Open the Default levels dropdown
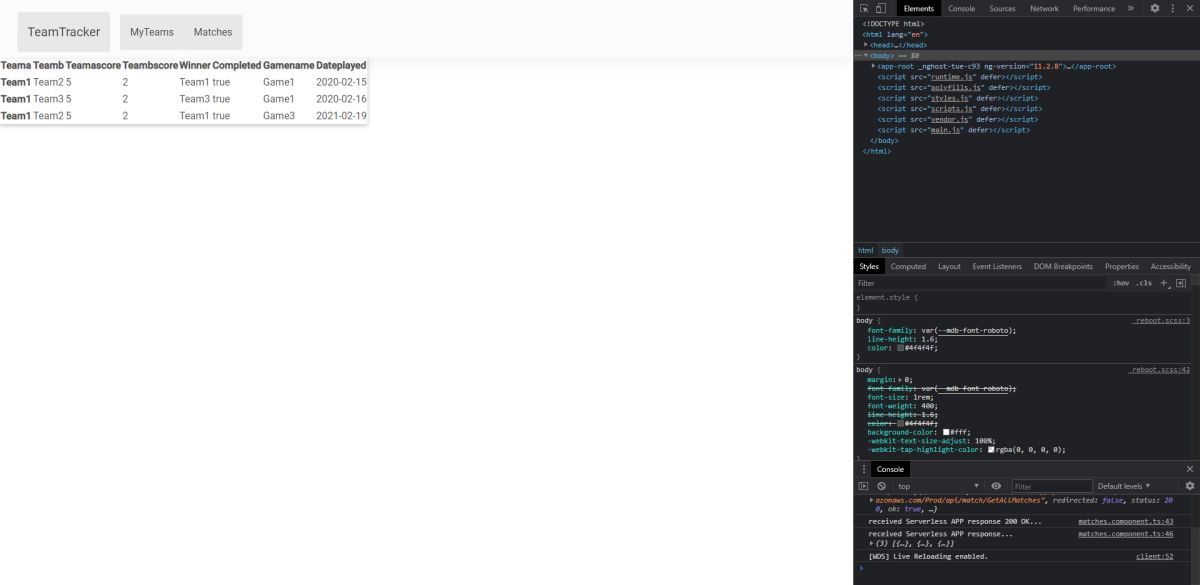The width and height of the screenshot is (1200, 585). point(1124,486)
